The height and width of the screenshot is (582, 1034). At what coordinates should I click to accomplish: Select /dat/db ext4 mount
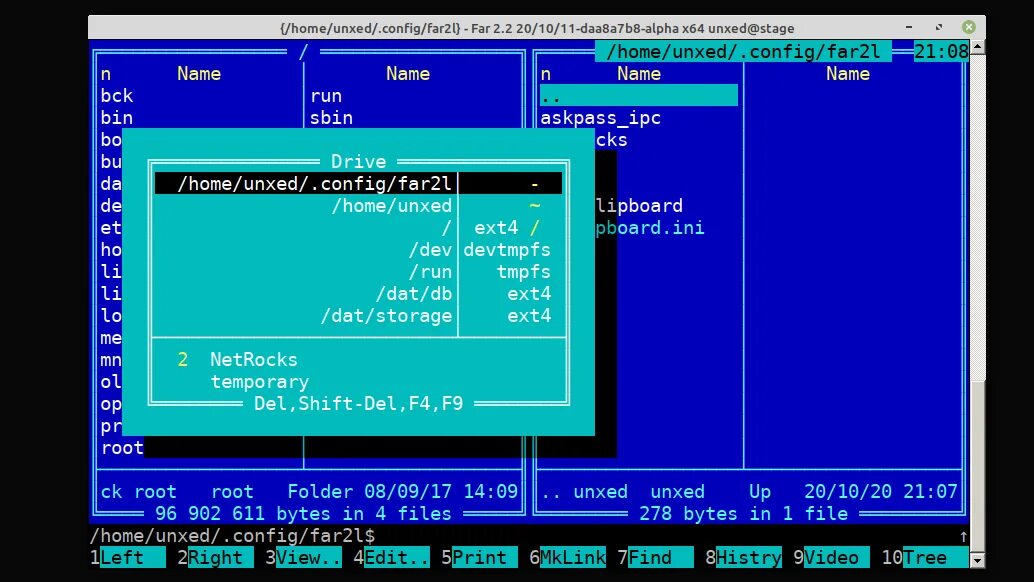[x=358, y=293]
